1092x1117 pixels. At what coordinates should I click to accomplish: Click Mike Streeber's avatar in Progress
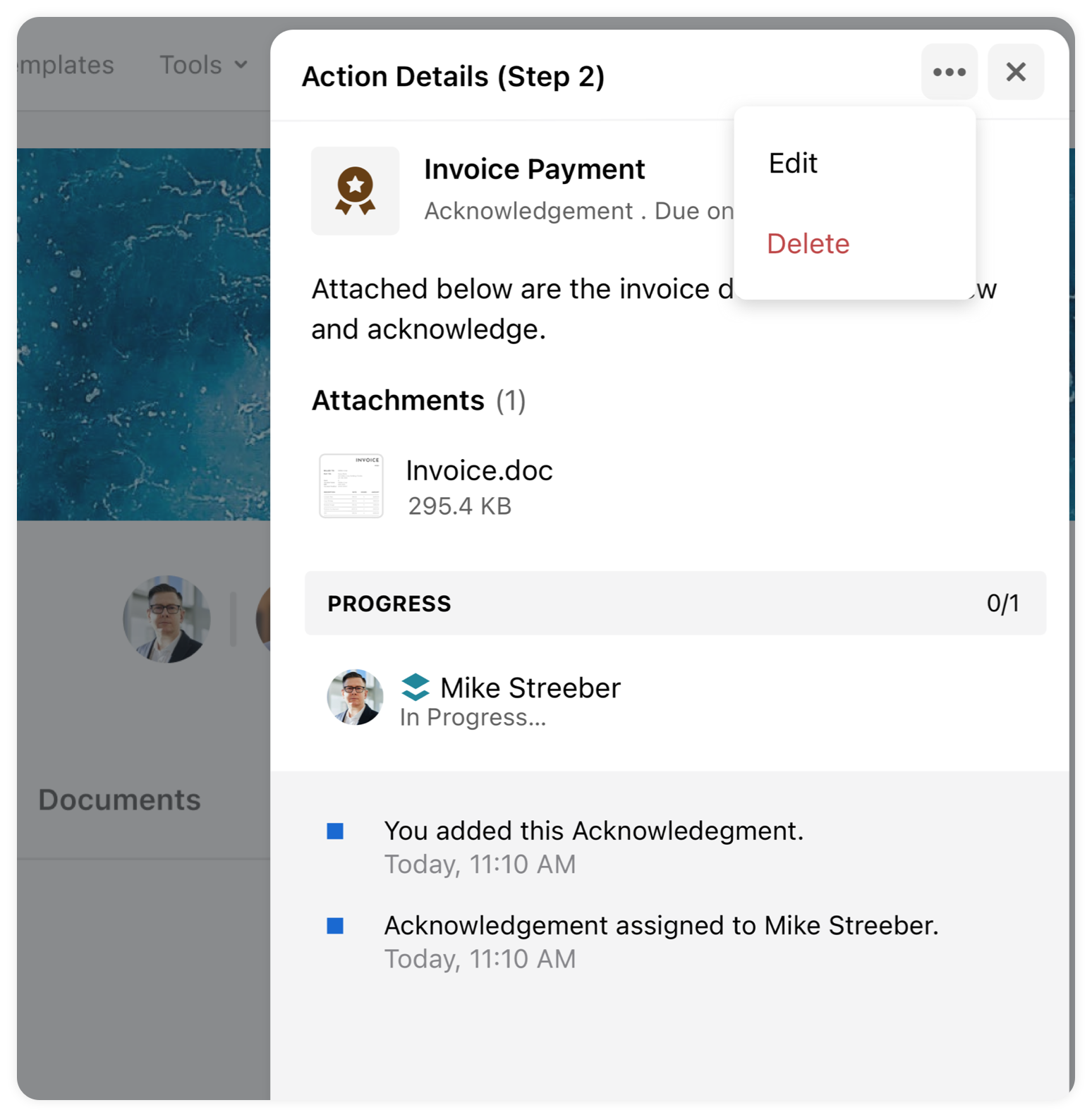[x=355, y=697]
